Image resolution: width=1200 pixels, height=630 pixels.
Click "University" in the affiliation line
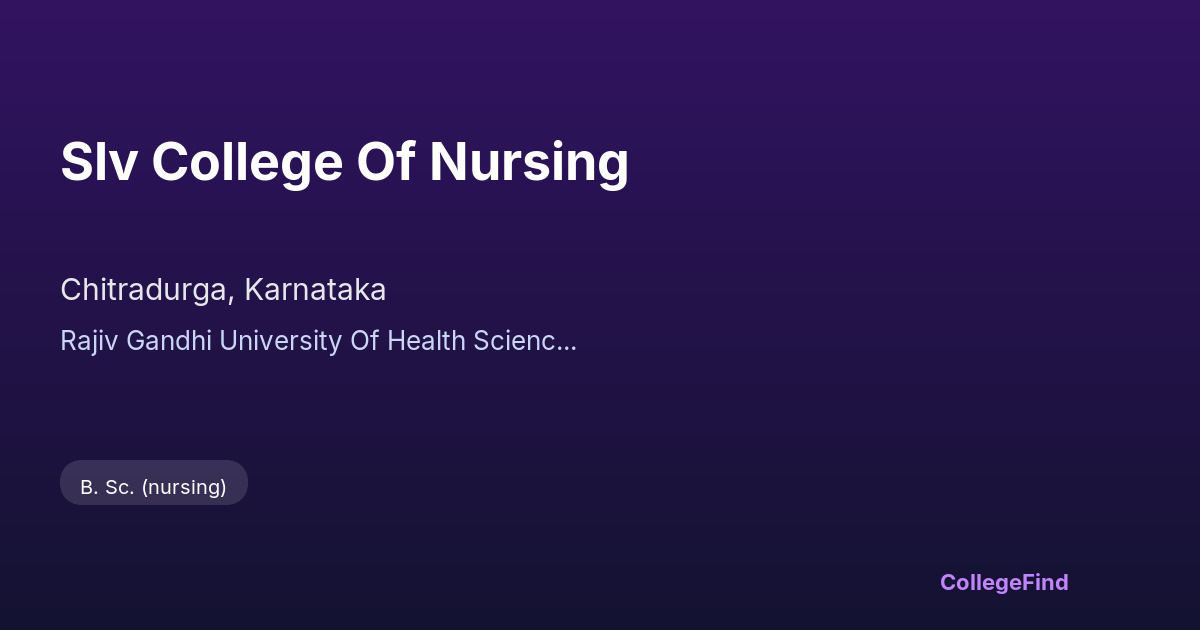[x=279, y=341]
